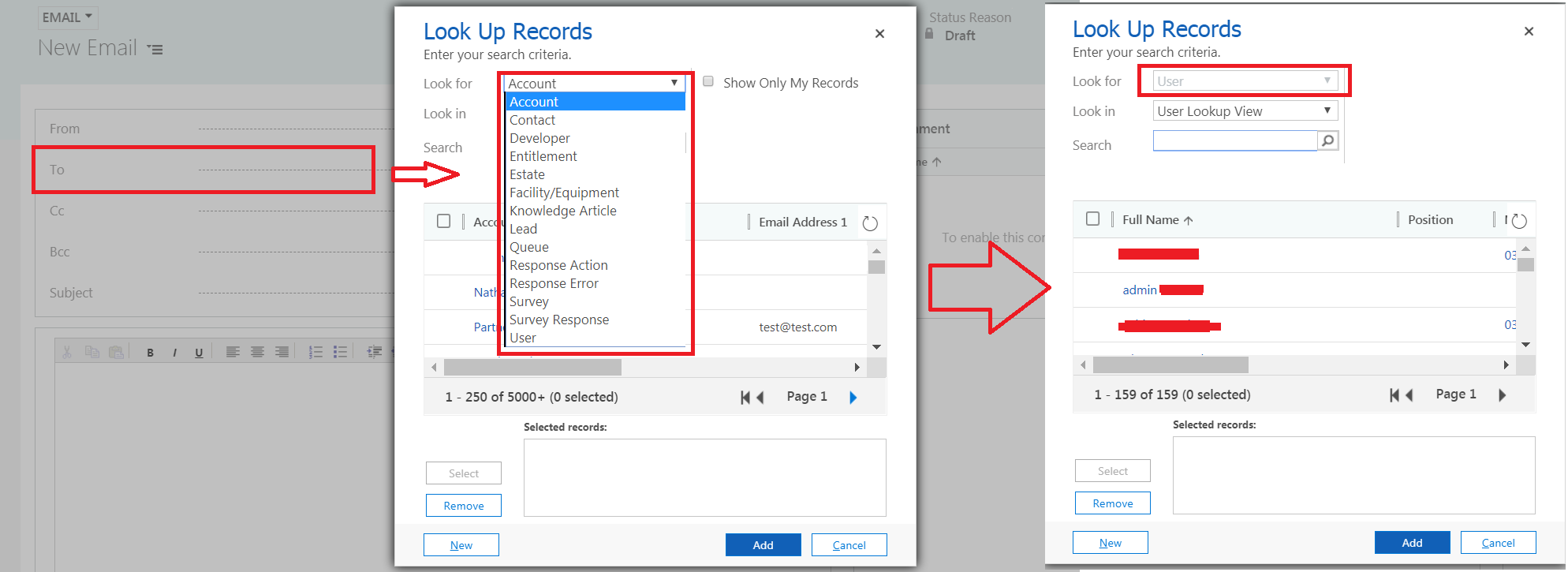Open the User Lookup View dropdown
Viewport: 1568px width, 572px height.
(1245, 111)
